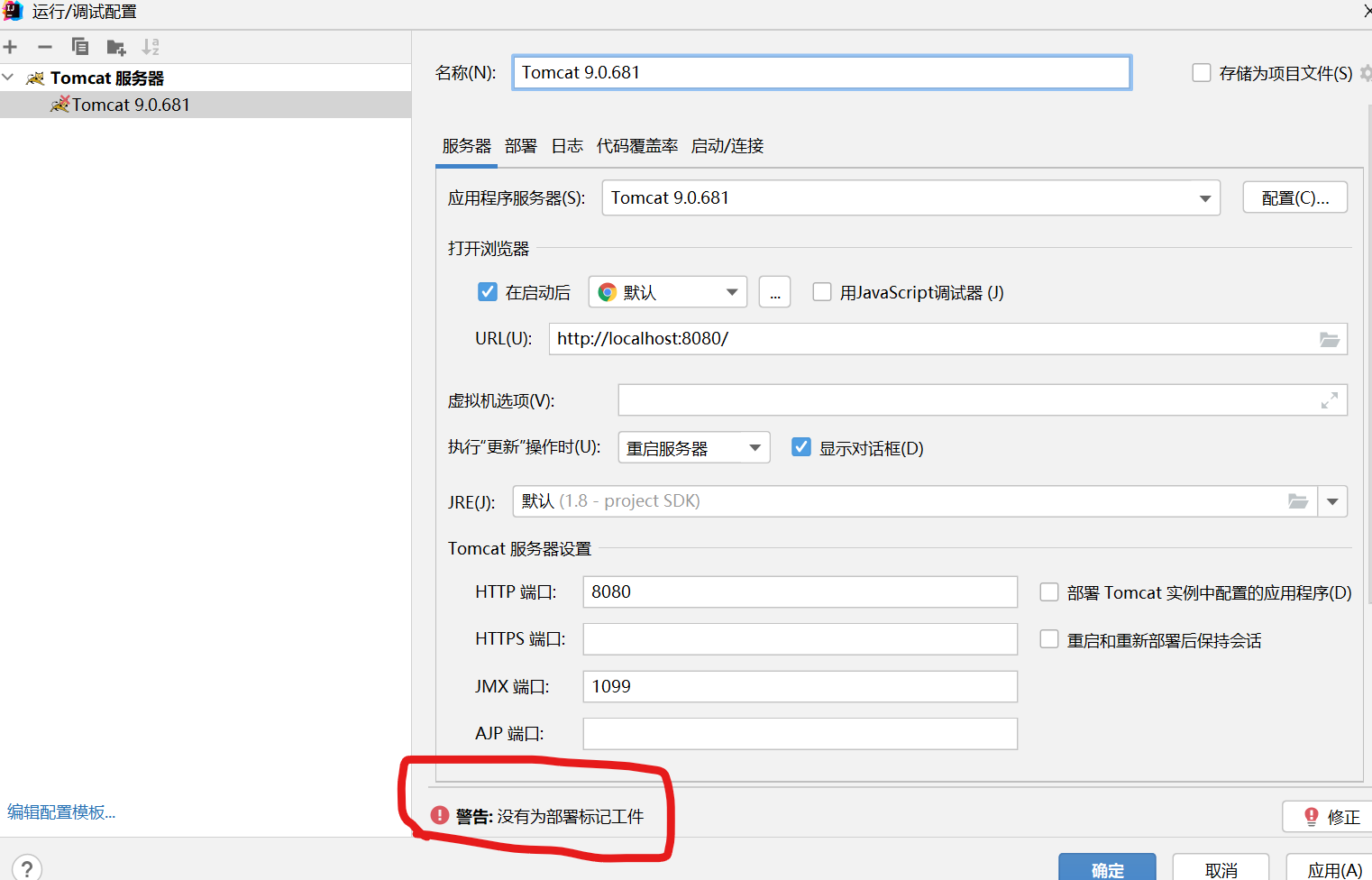Check 重启和重新部署后保持会话 option
The width and height of the screenshot is (1372, 880).
coord(1049,639)
